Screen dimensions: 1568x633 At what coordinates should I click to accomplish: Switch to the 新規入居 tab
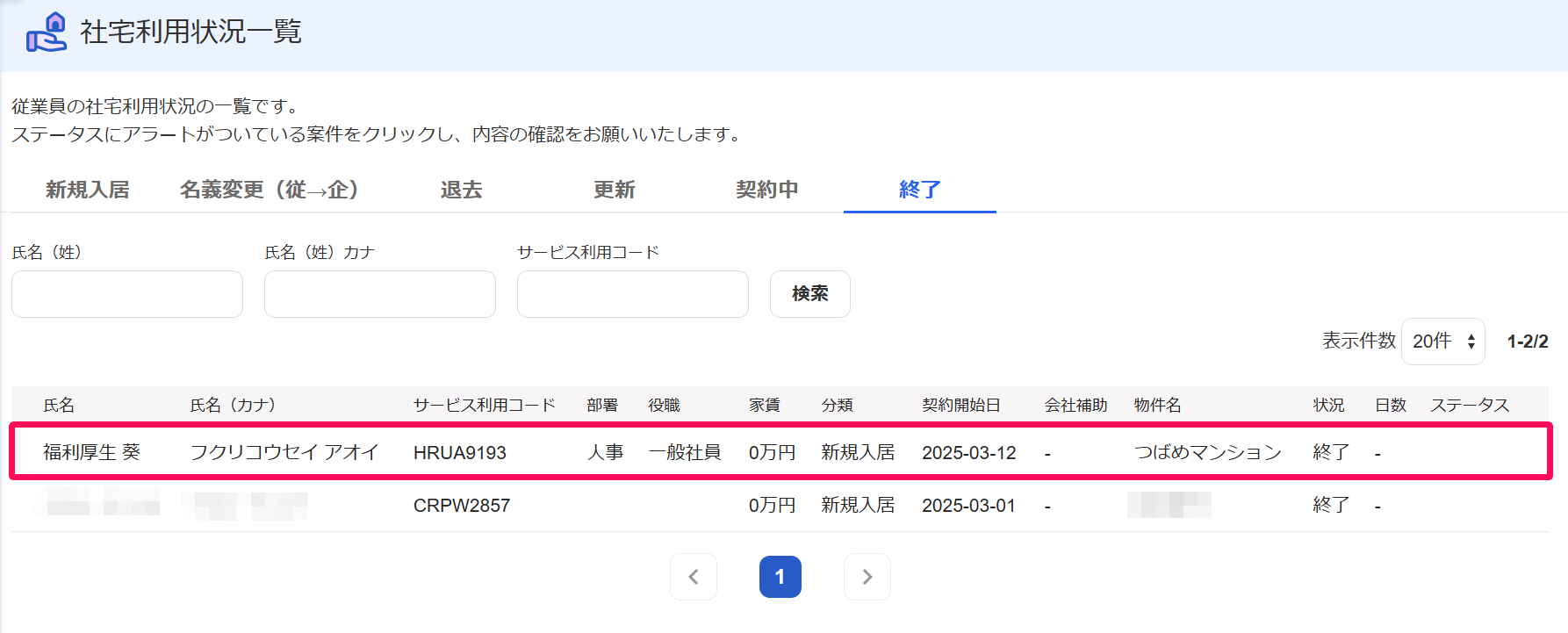coord(88,190)
